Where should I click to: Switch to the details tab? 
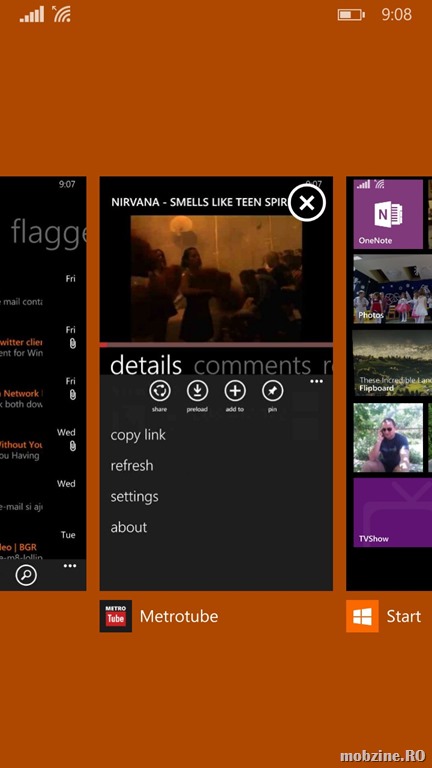146,365
